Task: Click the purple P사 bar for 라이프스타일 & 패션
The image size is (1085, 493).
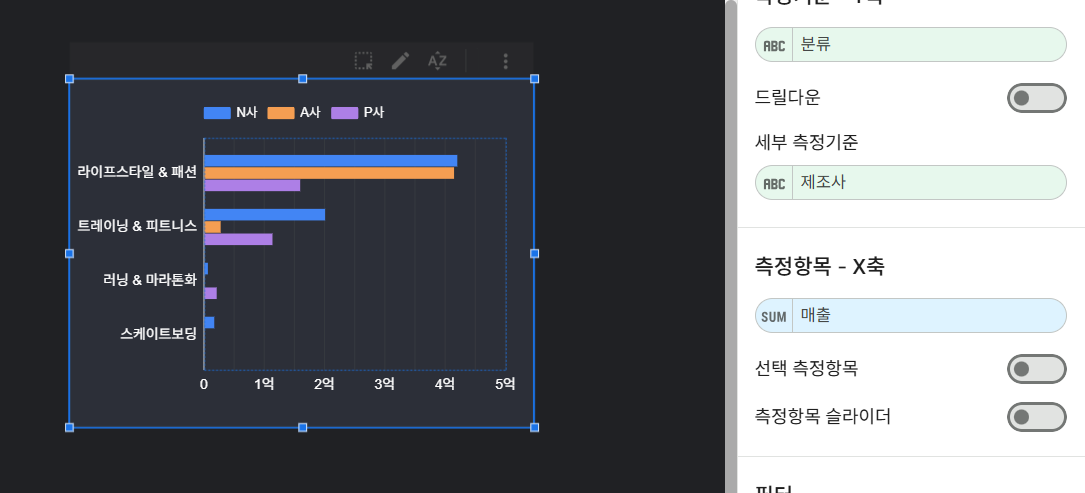Action: (x=252, y=186)
